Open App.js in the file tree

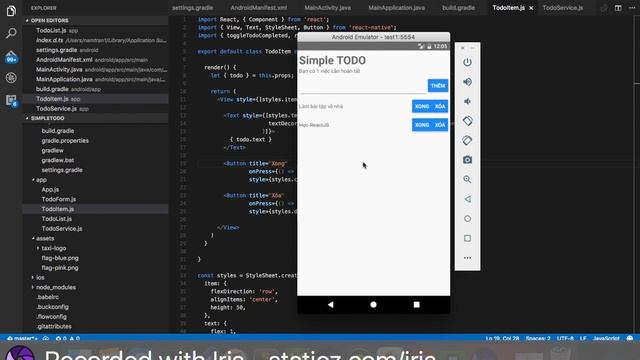[50, 189]
